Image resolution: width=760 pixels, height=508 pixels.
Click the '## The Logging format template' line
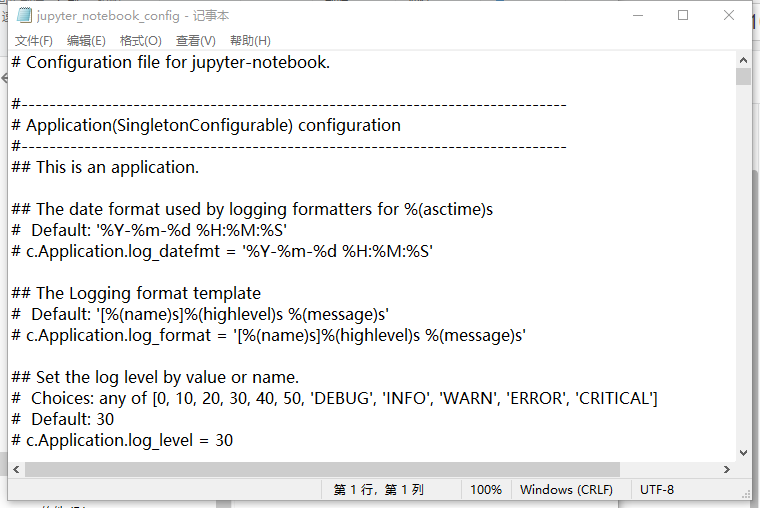(x=136, y=293)
